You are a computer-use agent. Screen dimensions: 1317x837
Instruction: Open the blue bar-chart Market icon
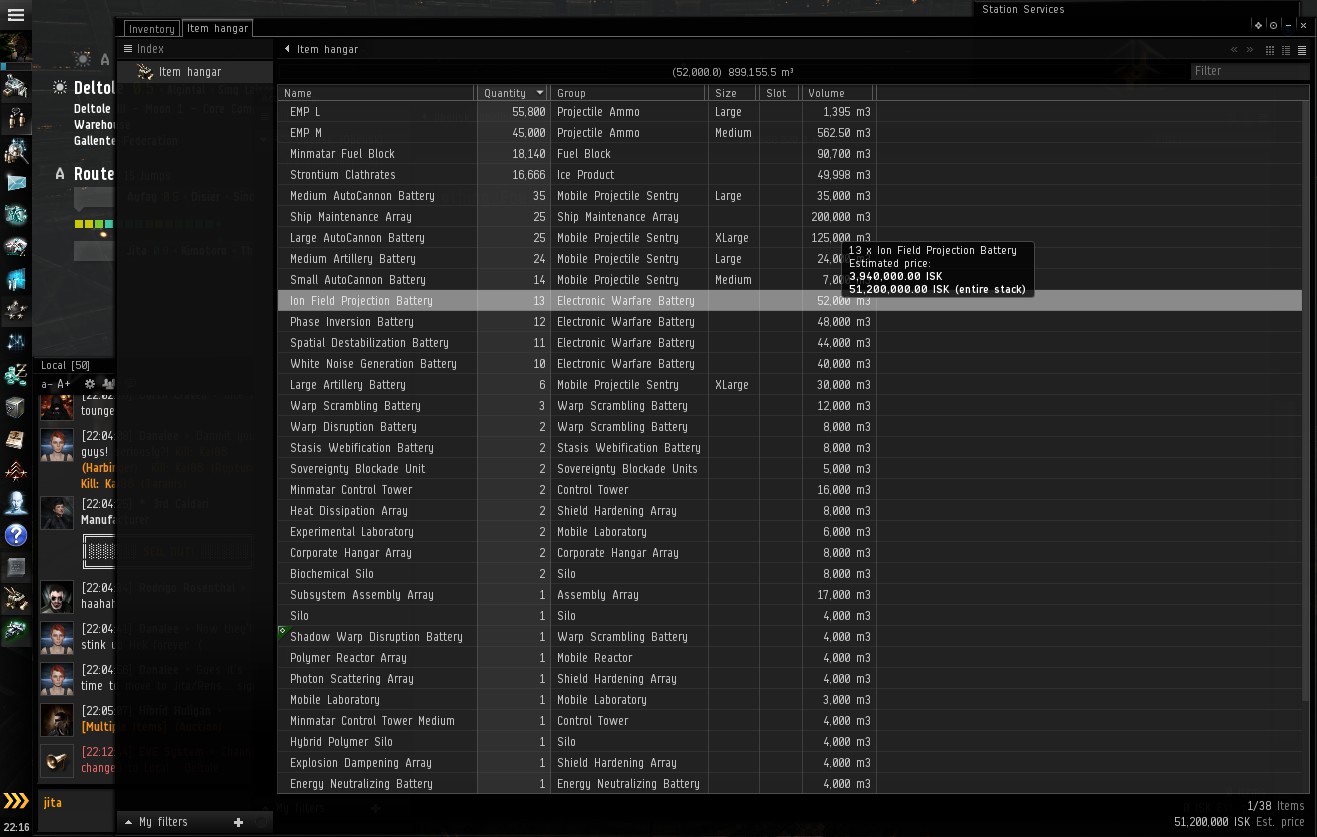[16, 279]
